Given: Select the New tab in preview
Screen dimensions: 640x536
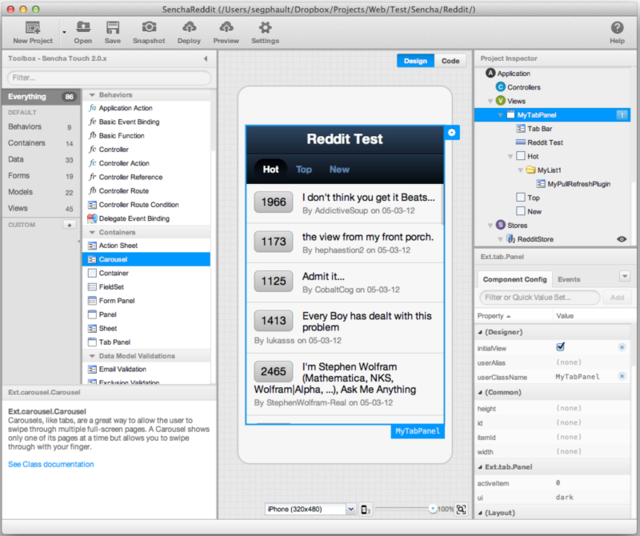Looking at the screenshot, I should click(339, 169).
